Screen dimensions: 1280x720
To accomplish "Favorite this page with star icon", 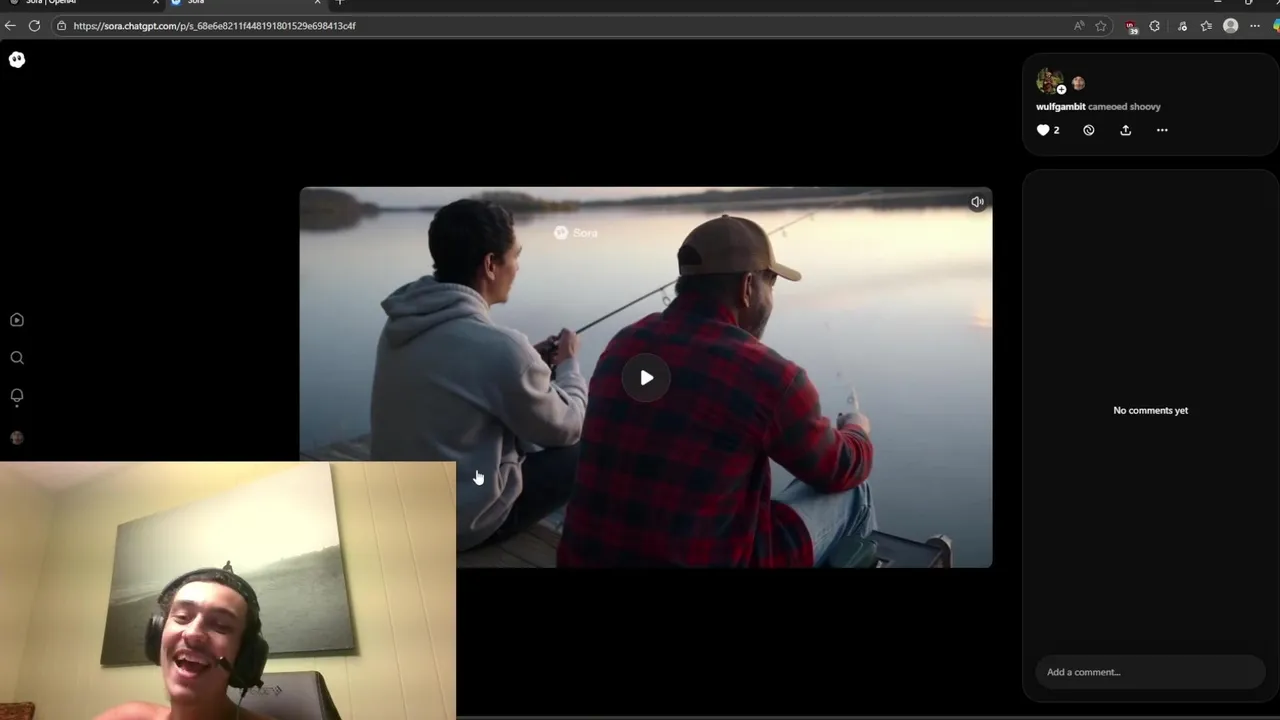I will pyautogui.click(x=1101, y=26).
